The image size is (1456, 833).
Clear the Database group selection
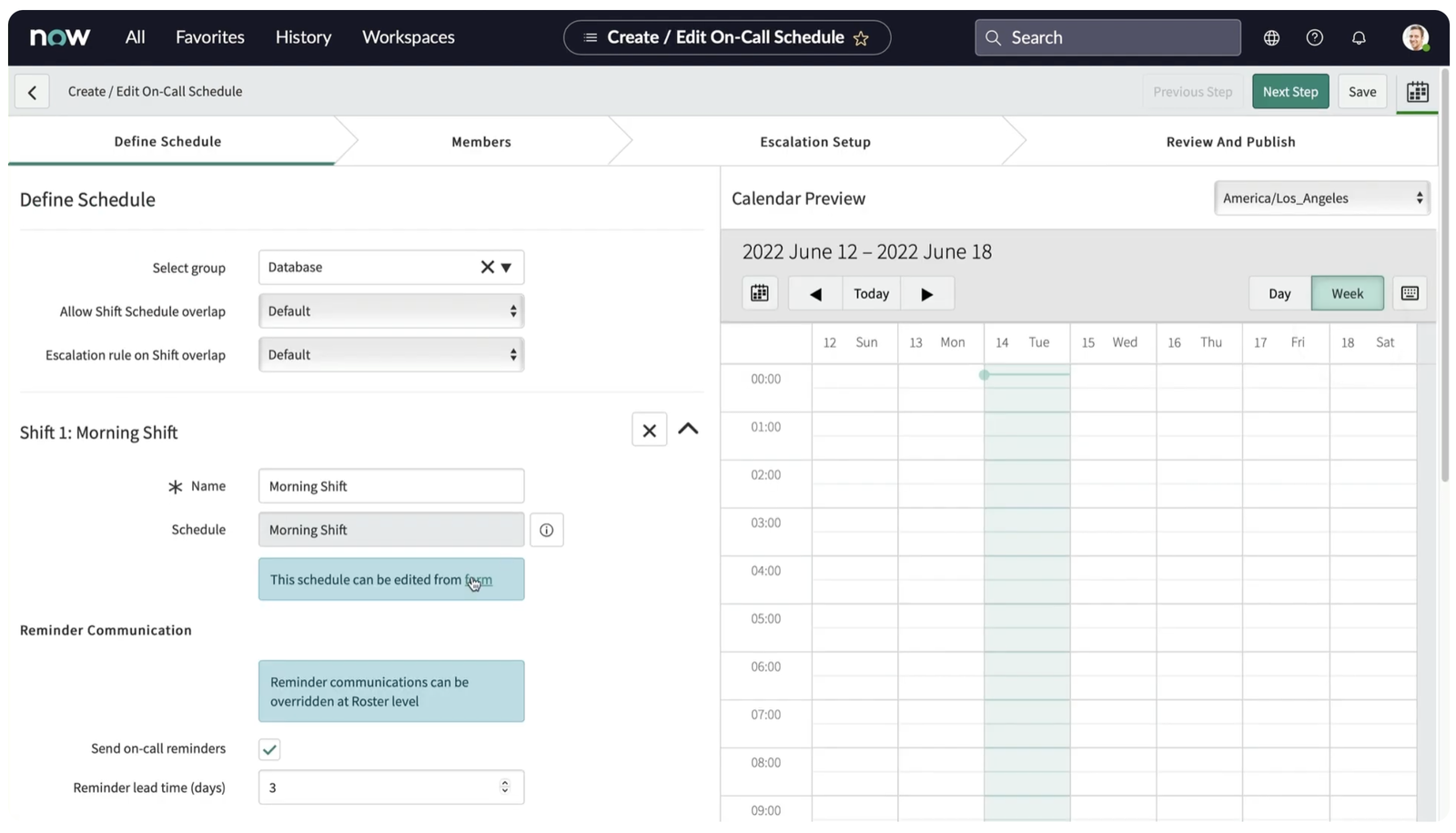pos(488,267)
